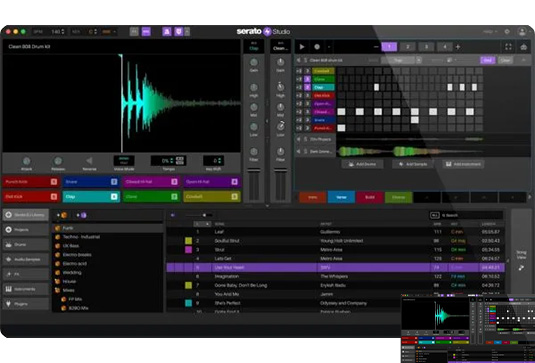Open the Plugins library section
535x363 pixels.
pyautogui.click(x=26, y=304)
